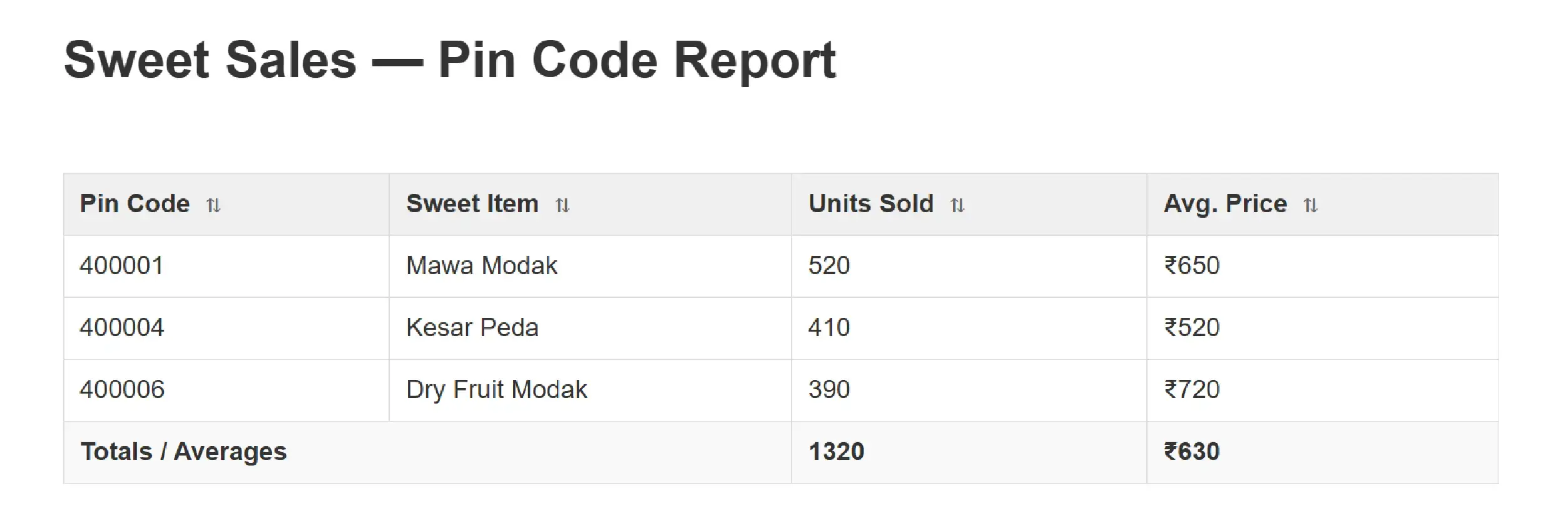Click the Sweet Item column header text
This screenshot has height=530, width=1568.
coord(472,204)
